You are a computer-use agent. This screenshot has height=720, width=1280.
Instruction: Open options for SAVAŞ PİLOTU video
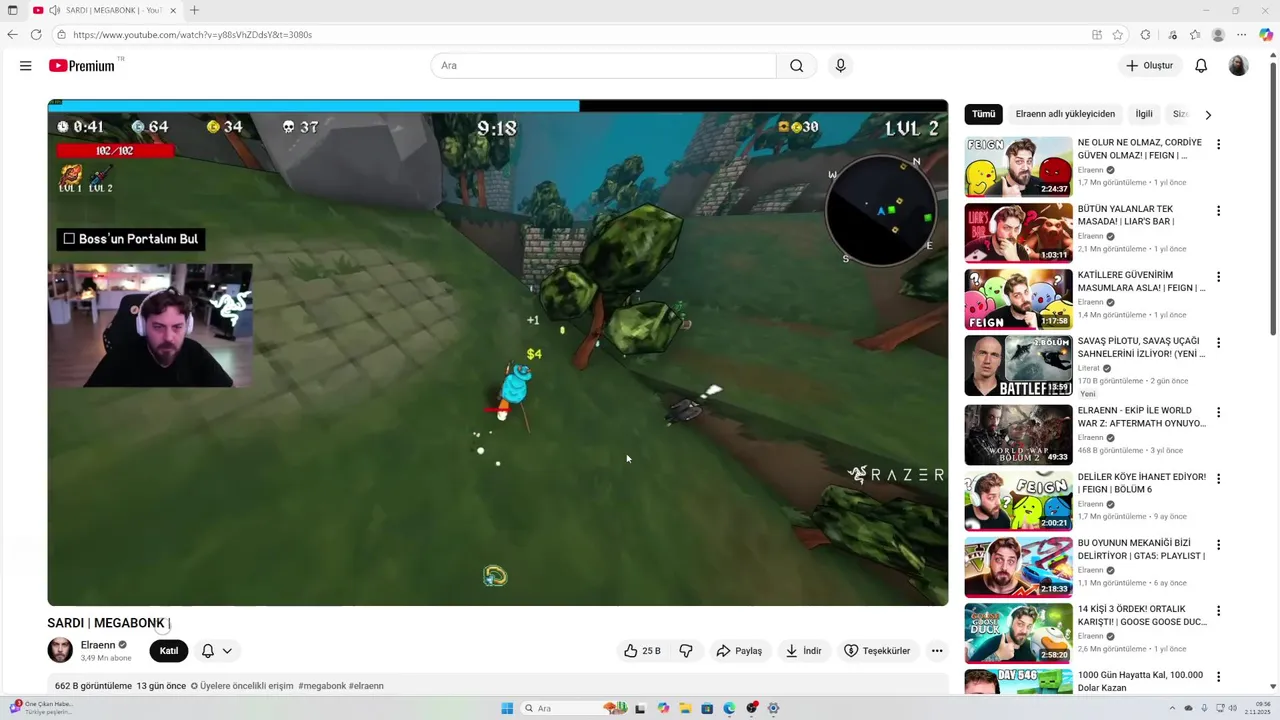pyautogui.click(x=1218, y=343)
